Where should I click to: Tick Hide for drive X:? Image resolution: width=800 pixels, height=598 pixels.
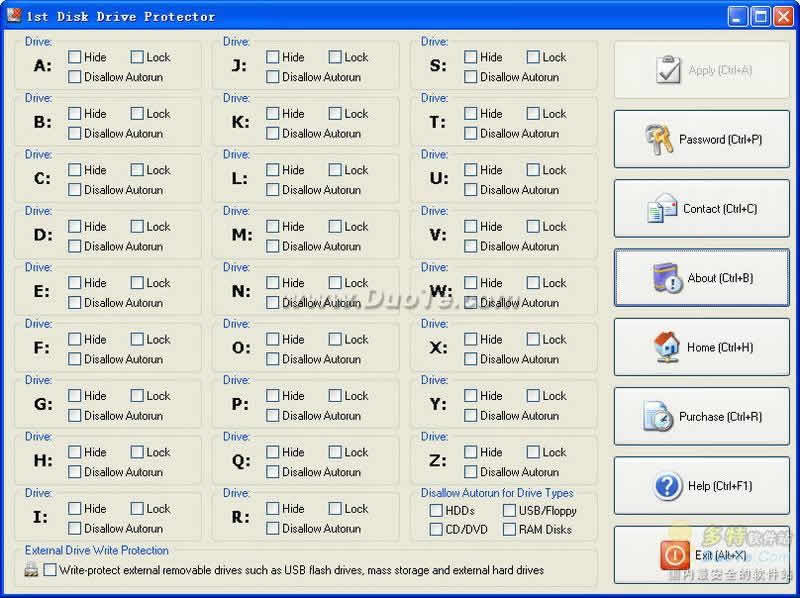[470, 339]
